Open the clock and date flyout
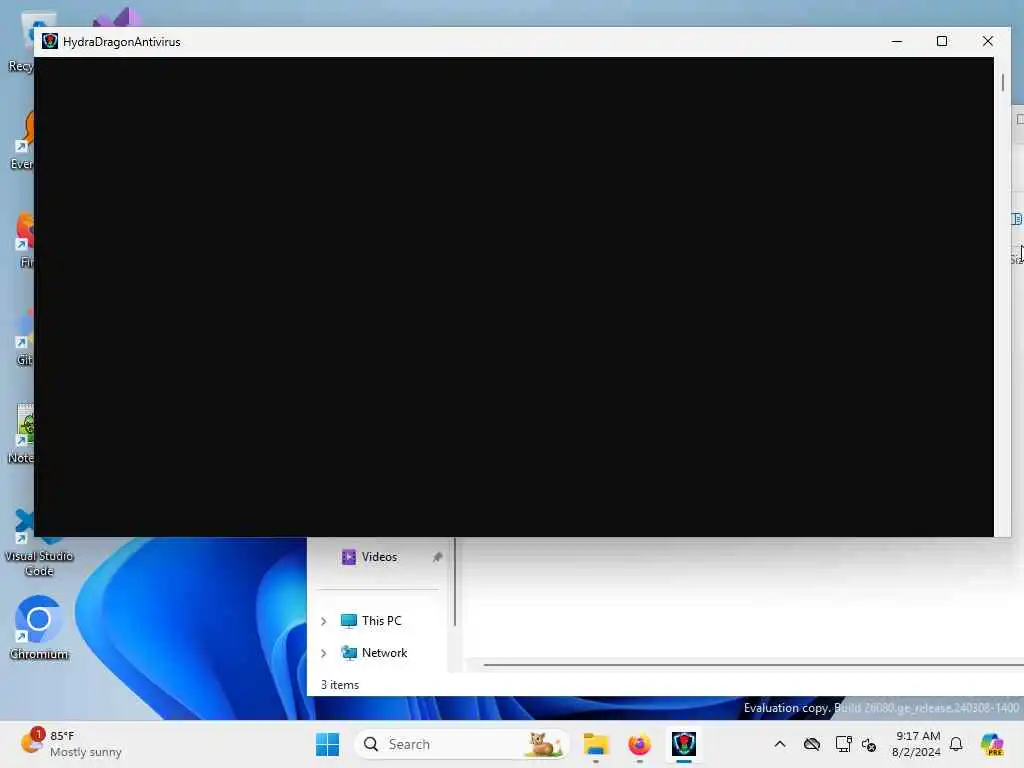The image size is (1024, 768). pyautogui.click(x=916, y=744)
